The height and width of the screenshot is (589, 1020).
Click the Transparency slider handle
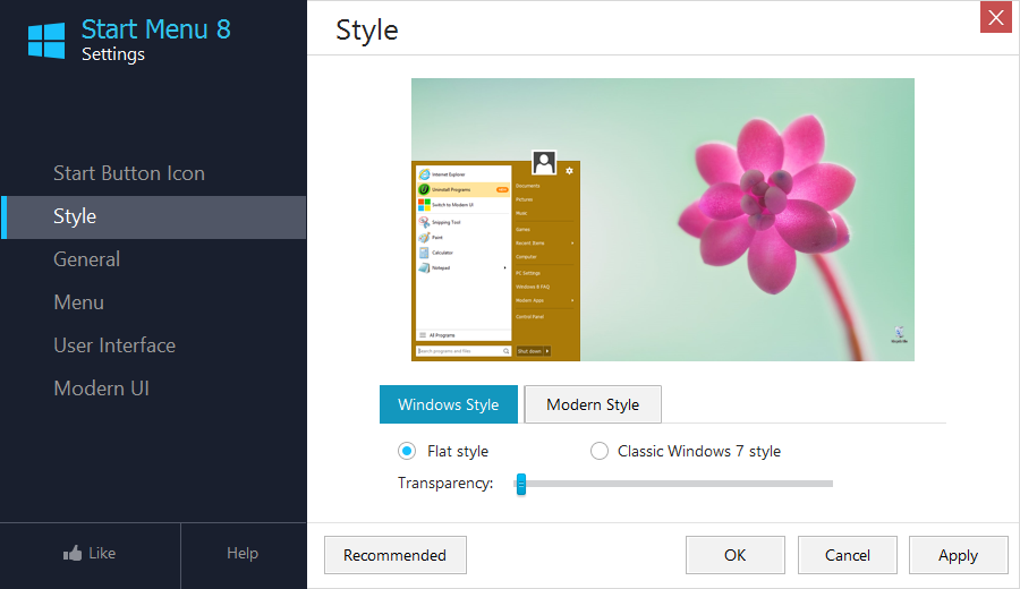(x=521, y=484)
